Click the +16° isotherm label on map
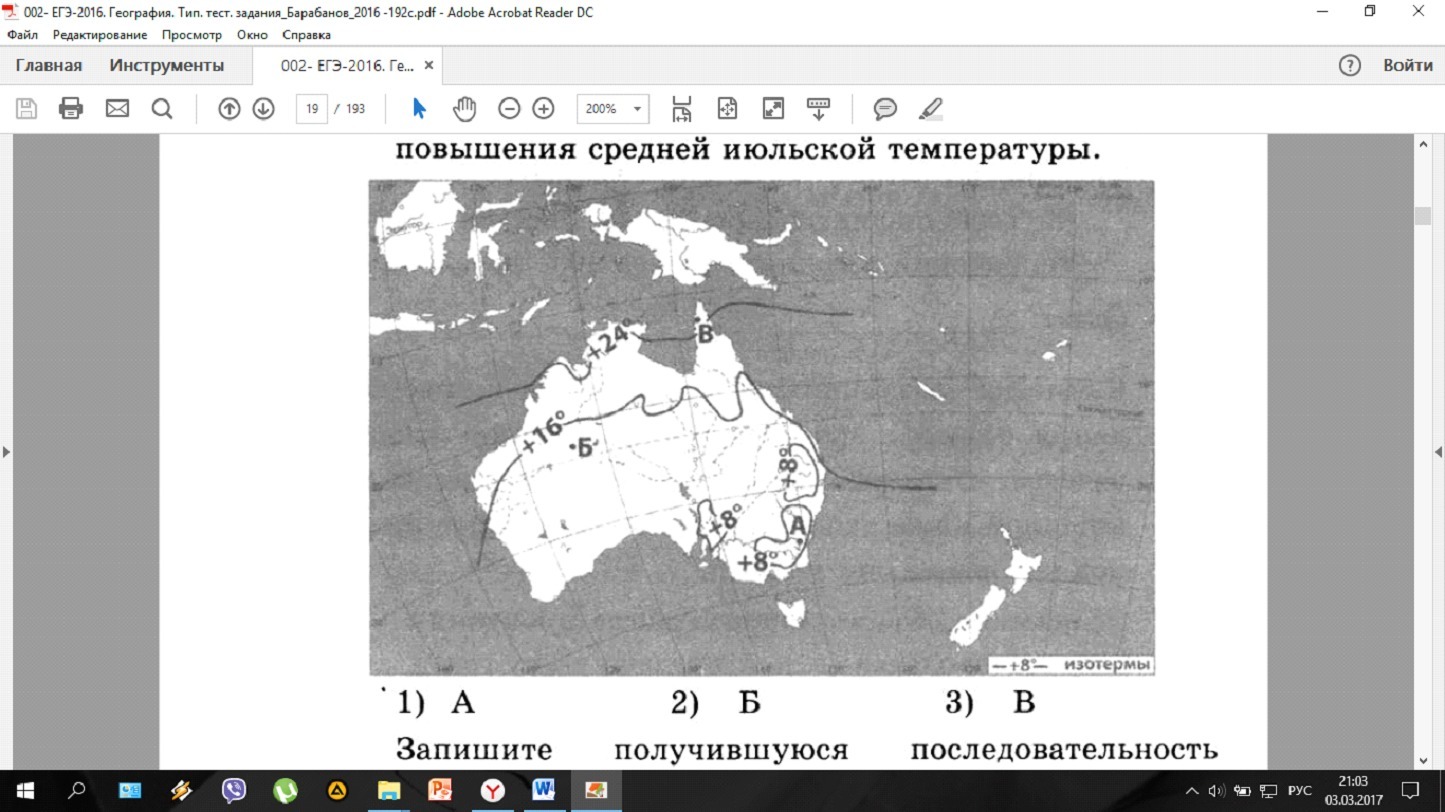 (544, 433)
